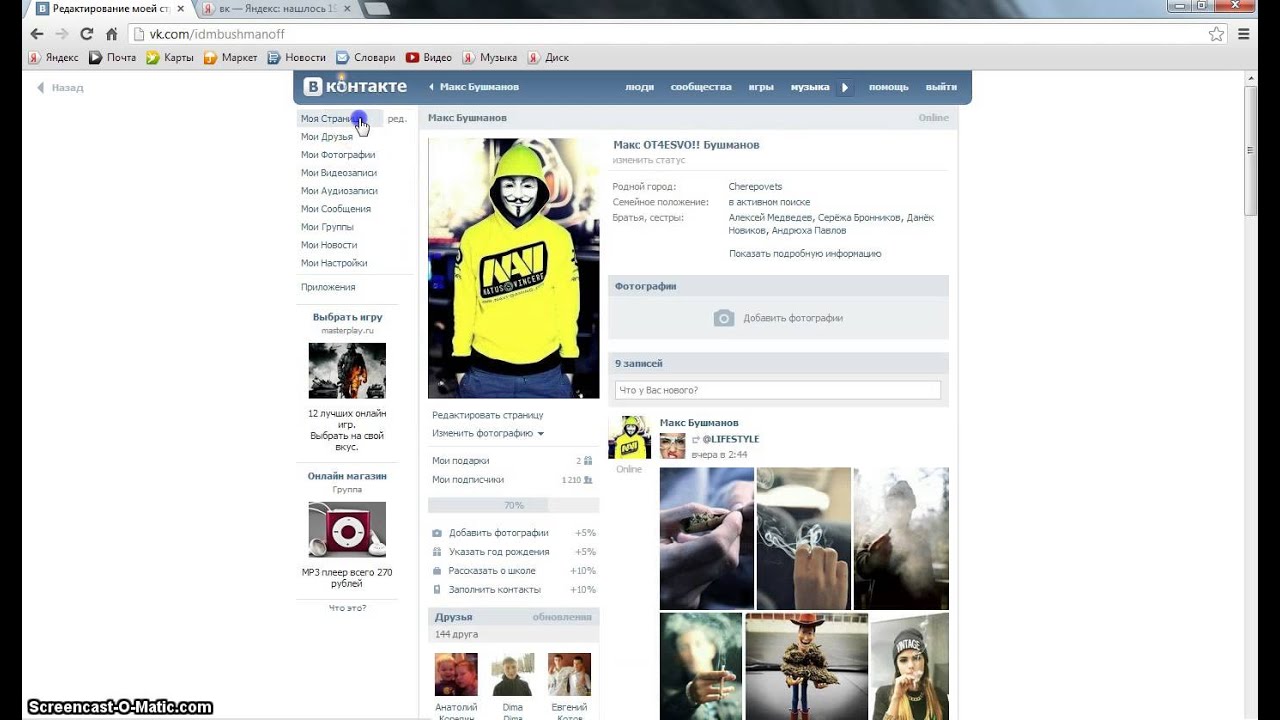Click Указать год рождения suggestion

click(499, 552)
